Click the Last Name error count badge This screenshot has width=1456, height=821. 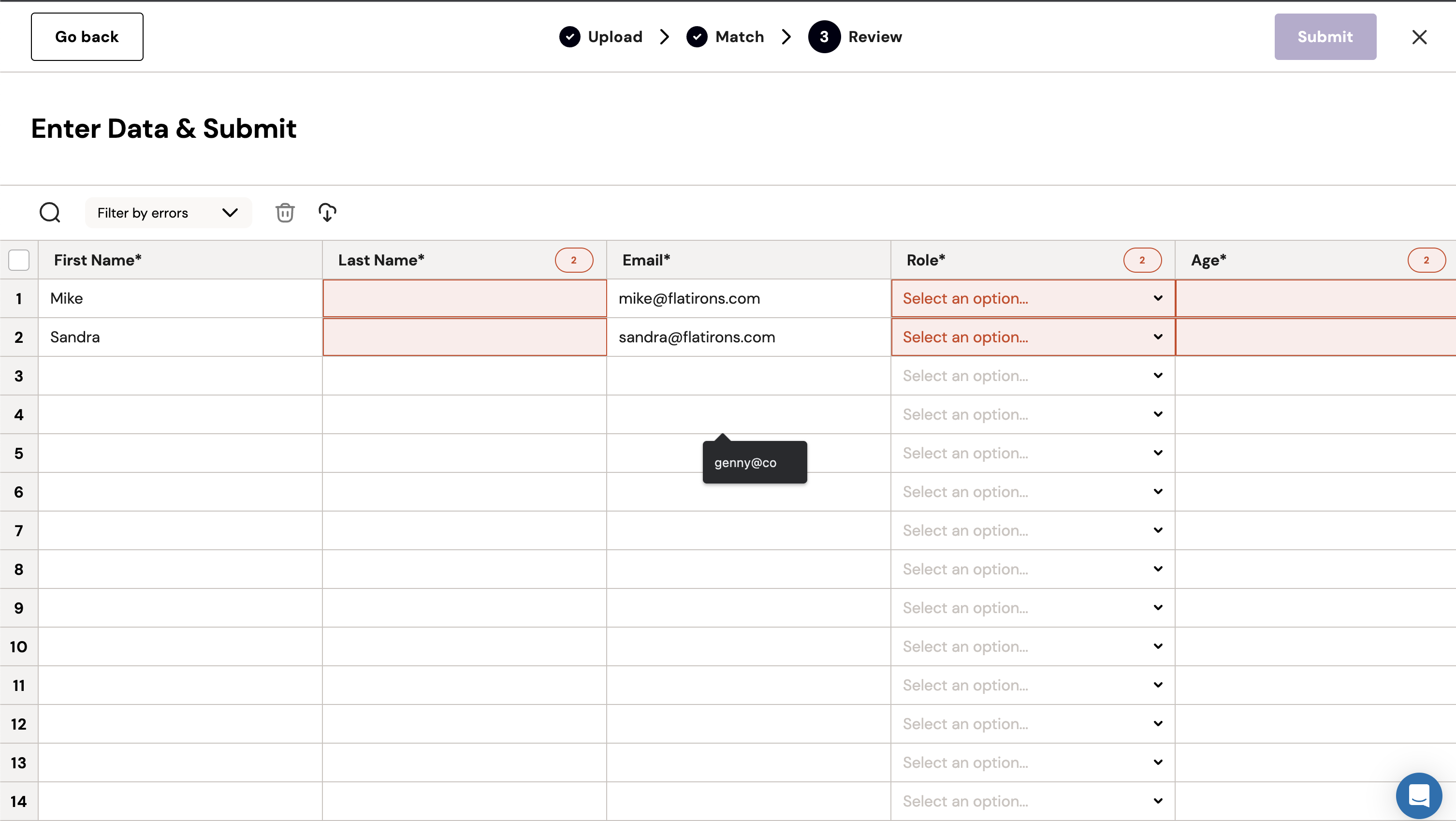click(574, 260)
